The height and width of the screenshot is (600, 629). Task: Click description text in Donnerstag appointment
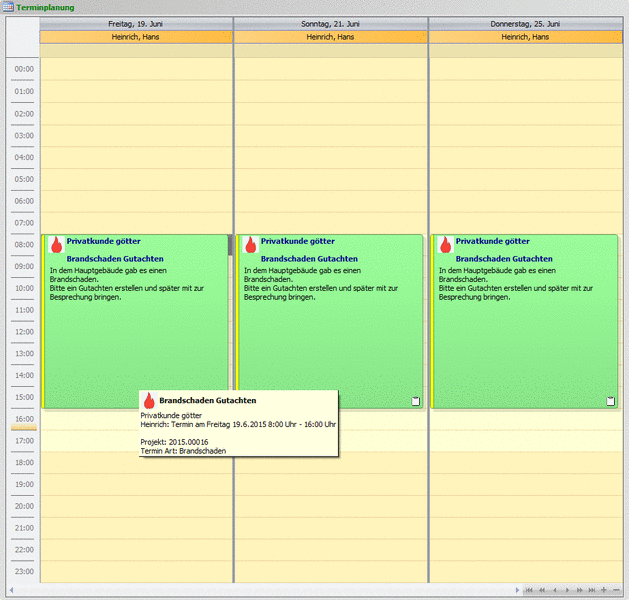point(516,284)
